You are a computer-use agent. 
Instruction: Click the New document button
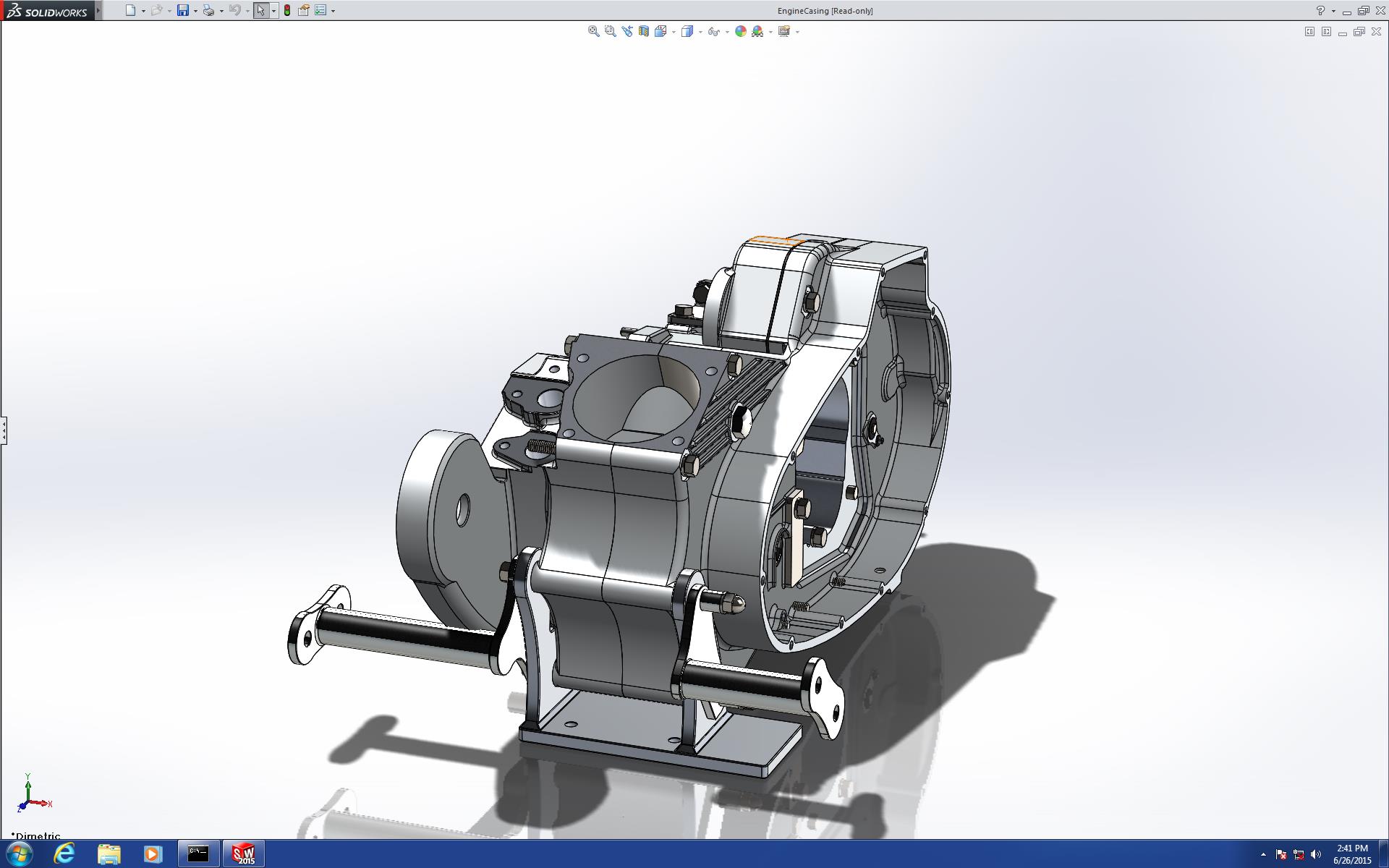(x=130, y=11)
